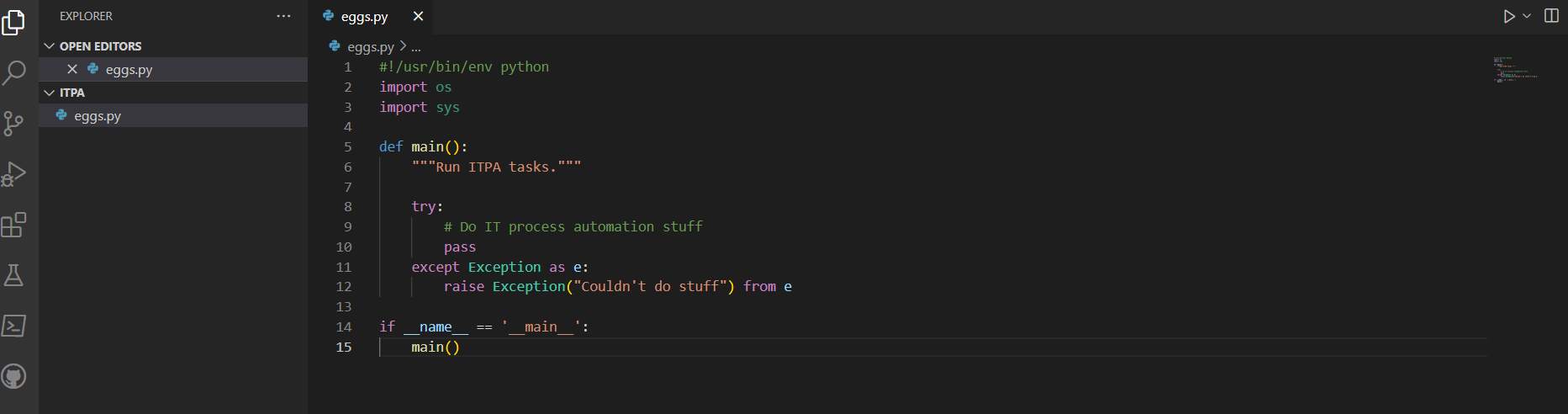Open the Extensions view
This screenshot has width=1568, height=414.
click(x=13, y=225)
